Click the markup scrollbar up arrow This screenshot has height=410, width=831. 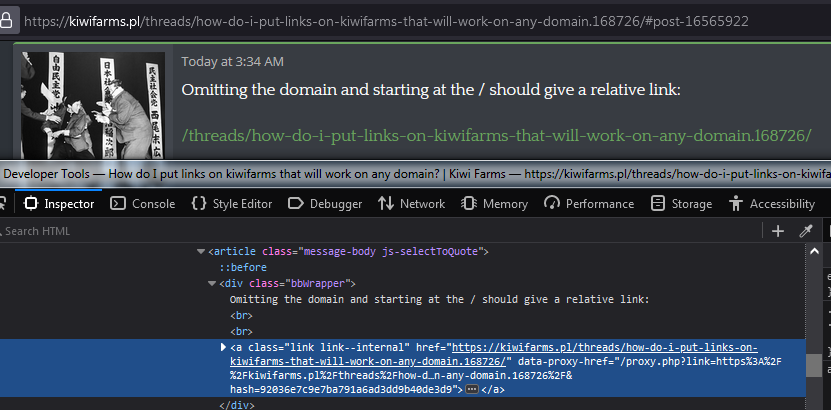click(814, 252)
